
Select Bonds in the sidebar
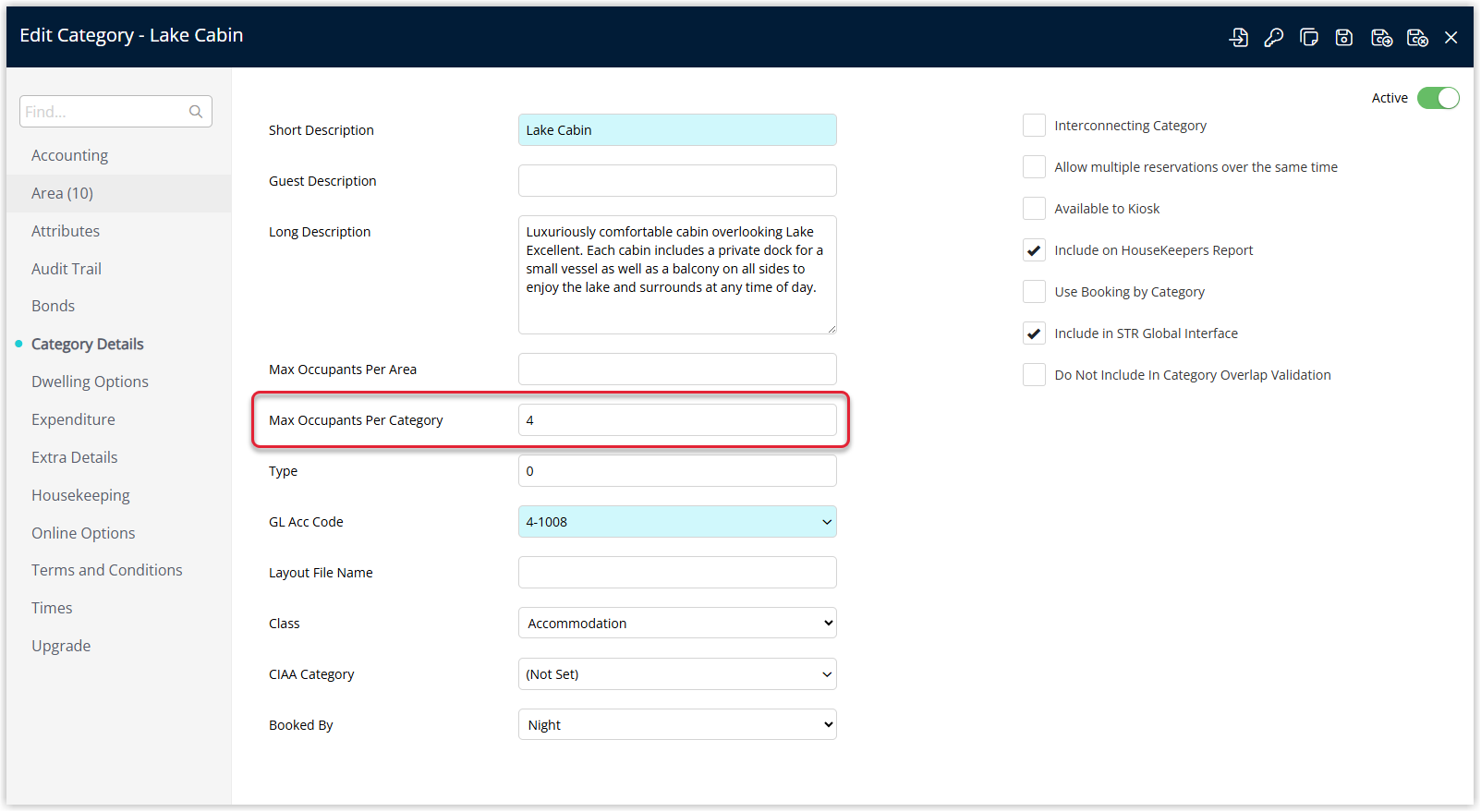53,306
